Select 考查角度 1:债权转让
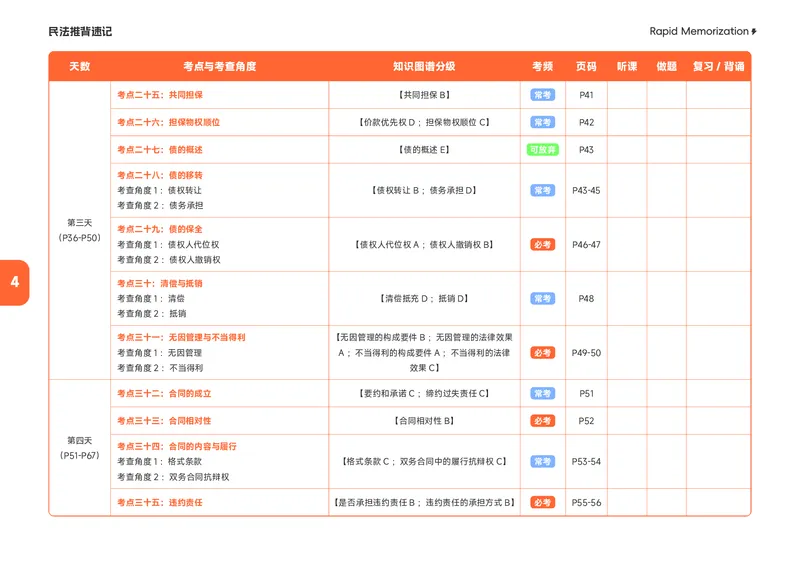Viewport: 800px width, 566px height. point(160,190)
